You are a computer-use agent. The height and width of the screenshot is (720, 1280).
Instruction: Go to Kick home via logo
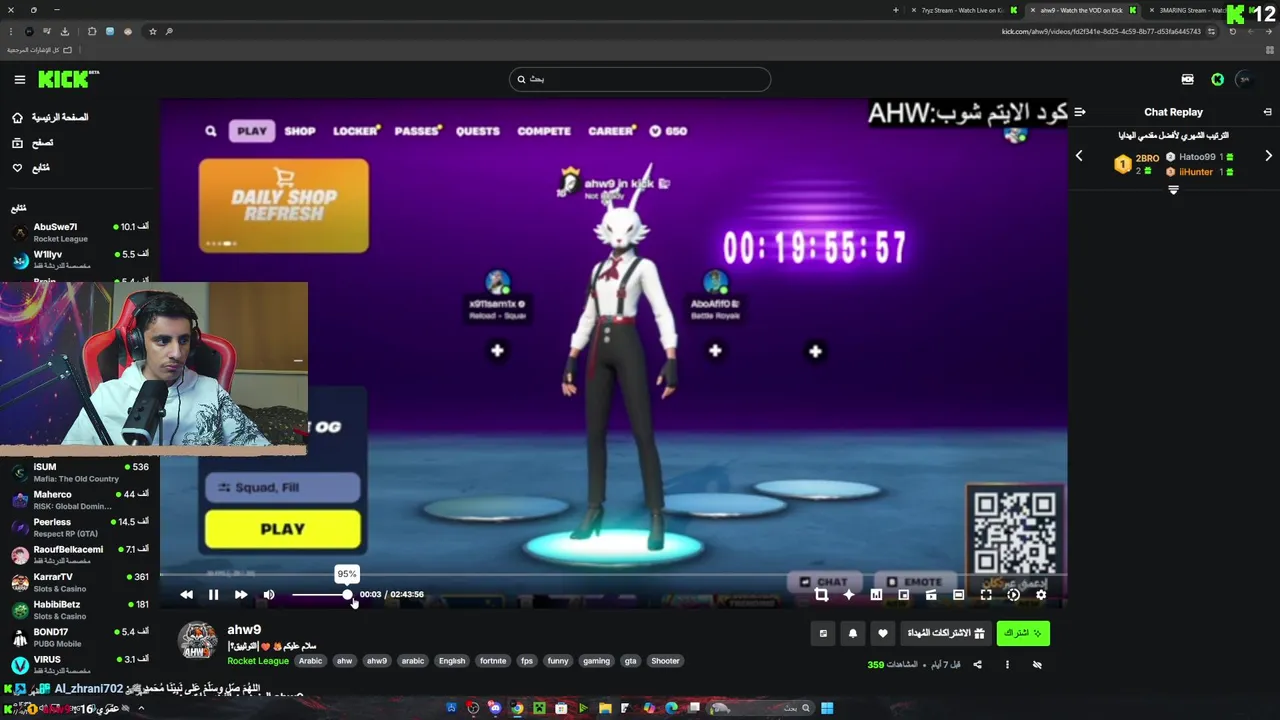[68, 79]
